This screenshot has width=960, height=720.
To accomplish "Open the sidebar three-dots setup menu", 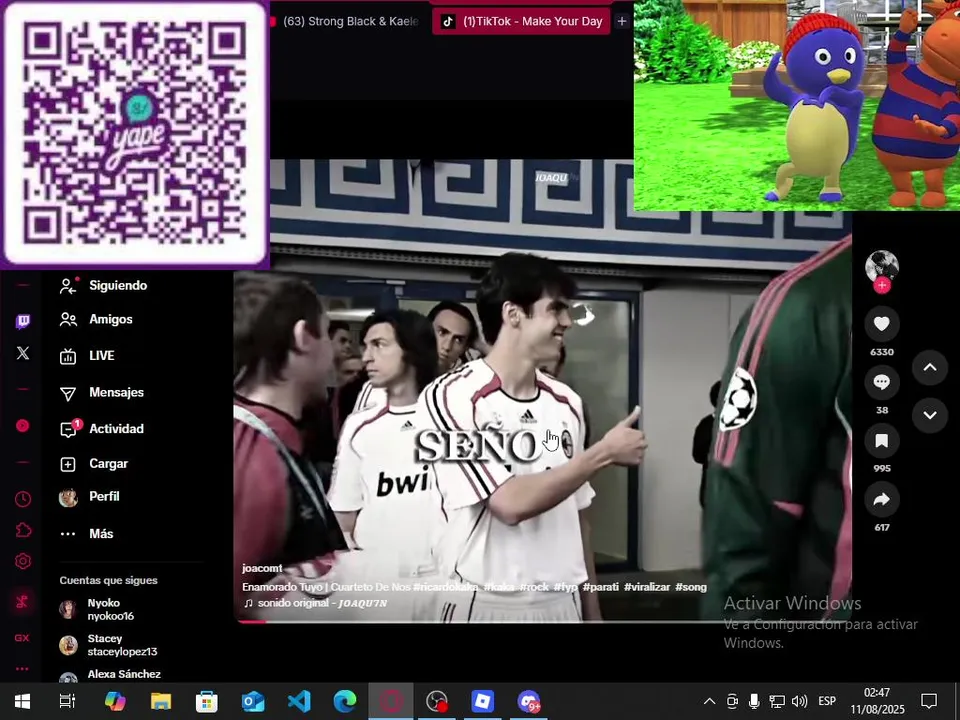I will pos(22,669).
